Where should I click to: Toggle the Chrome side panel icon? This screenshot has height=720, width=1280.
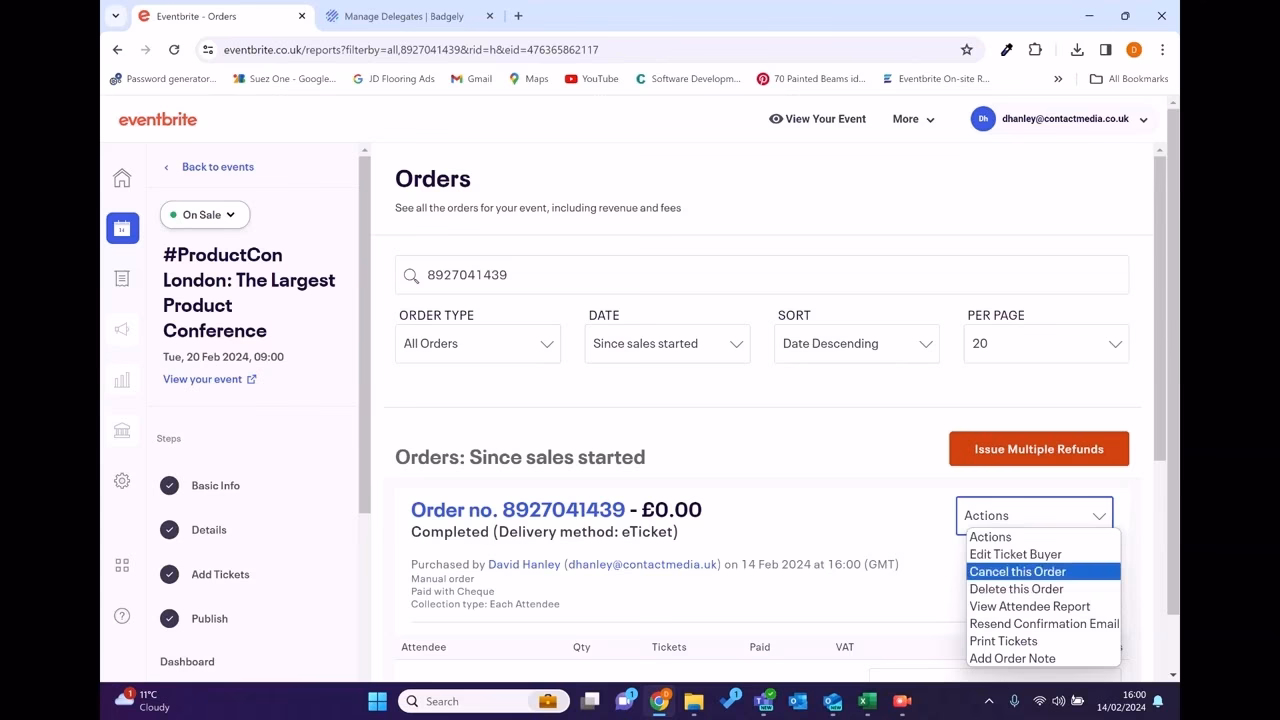point(1105,49)
